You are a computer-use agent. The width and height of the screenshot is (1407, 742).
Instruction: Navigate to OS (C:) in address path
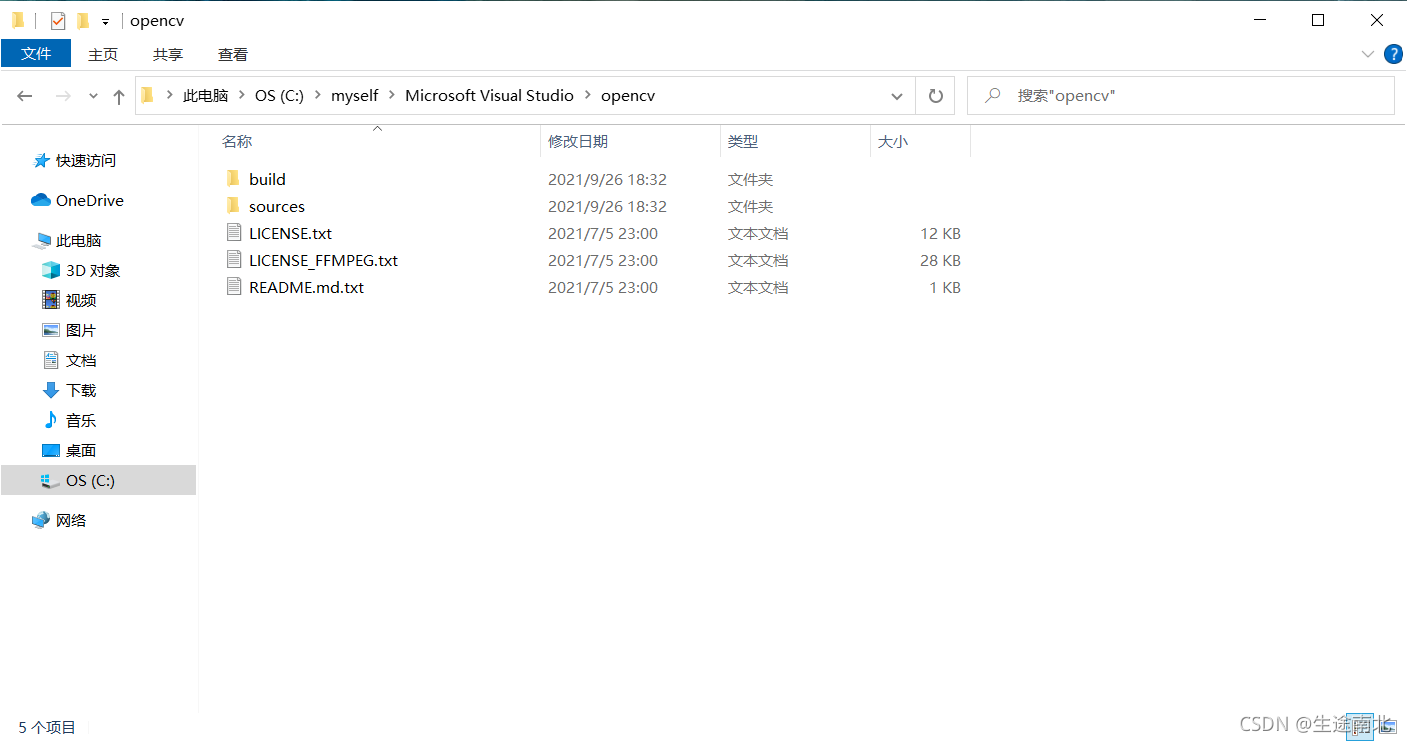tap(279, 96)
